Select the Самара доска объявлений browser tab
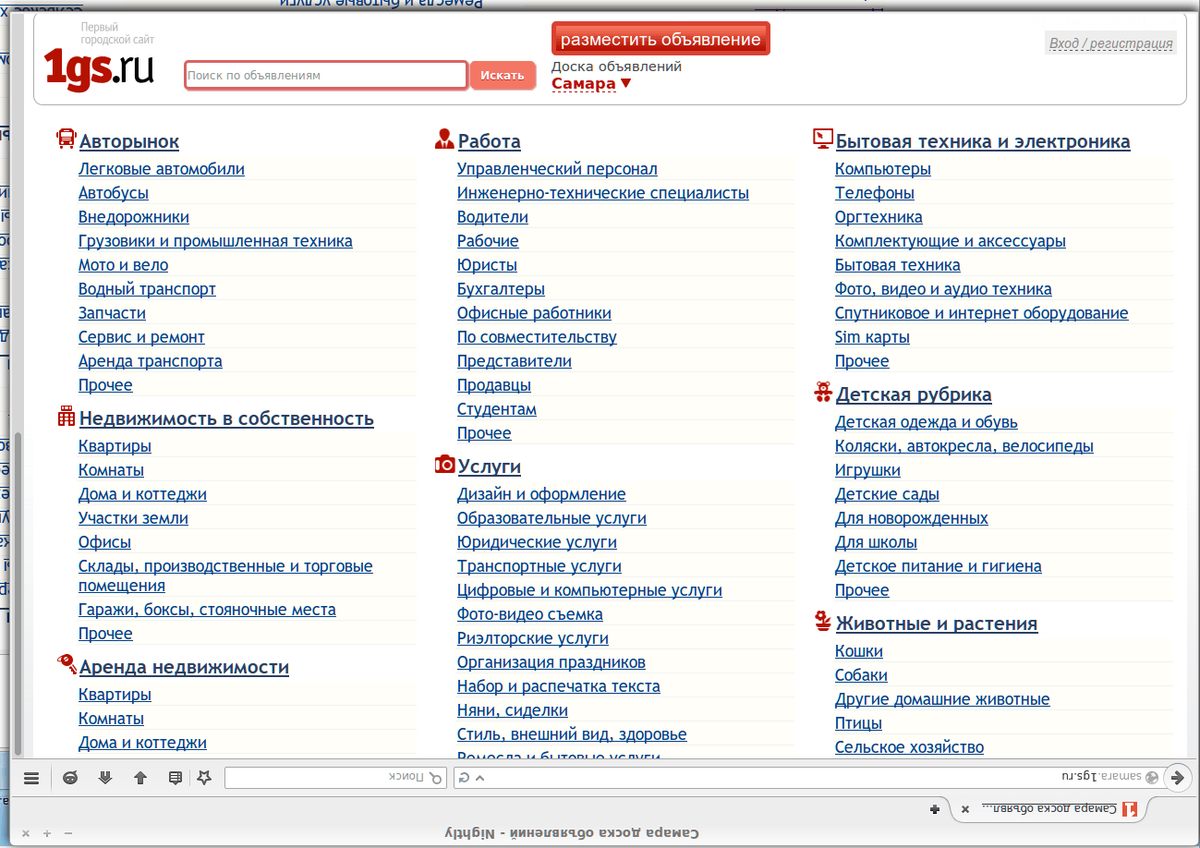The width and height of the screenshot is (1200, 848). click(x=1049, y=808)
